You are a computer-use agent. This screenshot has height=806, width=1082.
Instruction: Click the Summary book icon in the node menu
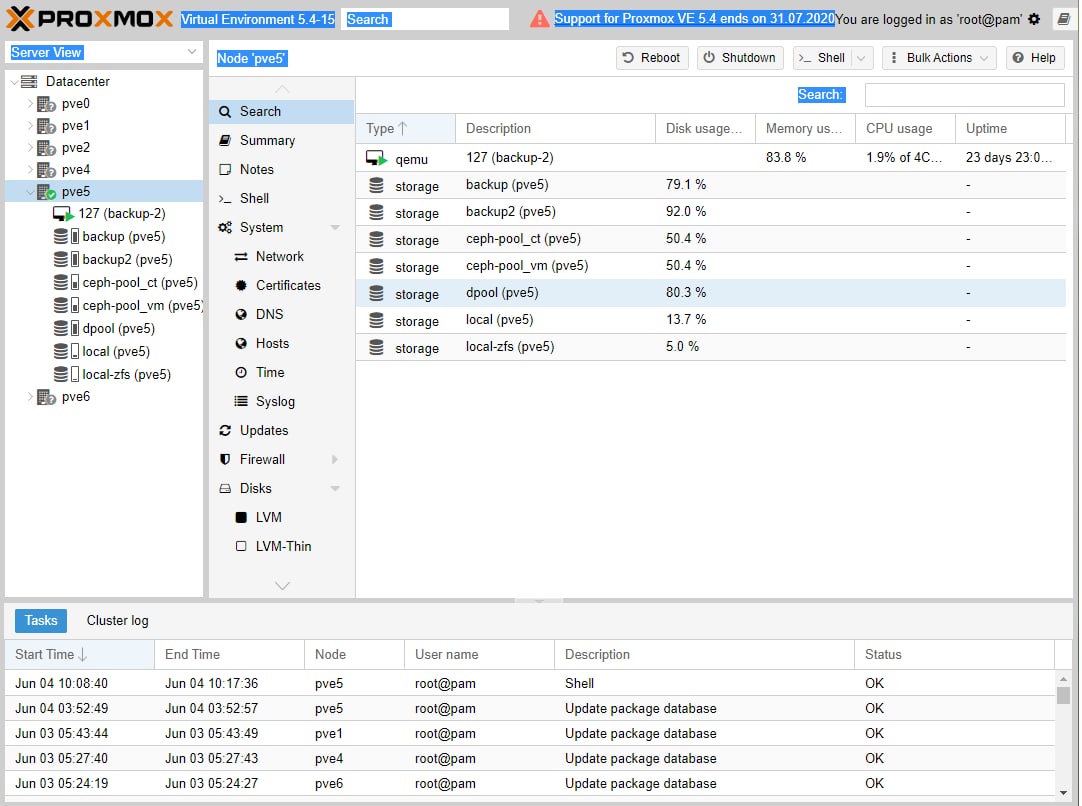coord(225,141)
